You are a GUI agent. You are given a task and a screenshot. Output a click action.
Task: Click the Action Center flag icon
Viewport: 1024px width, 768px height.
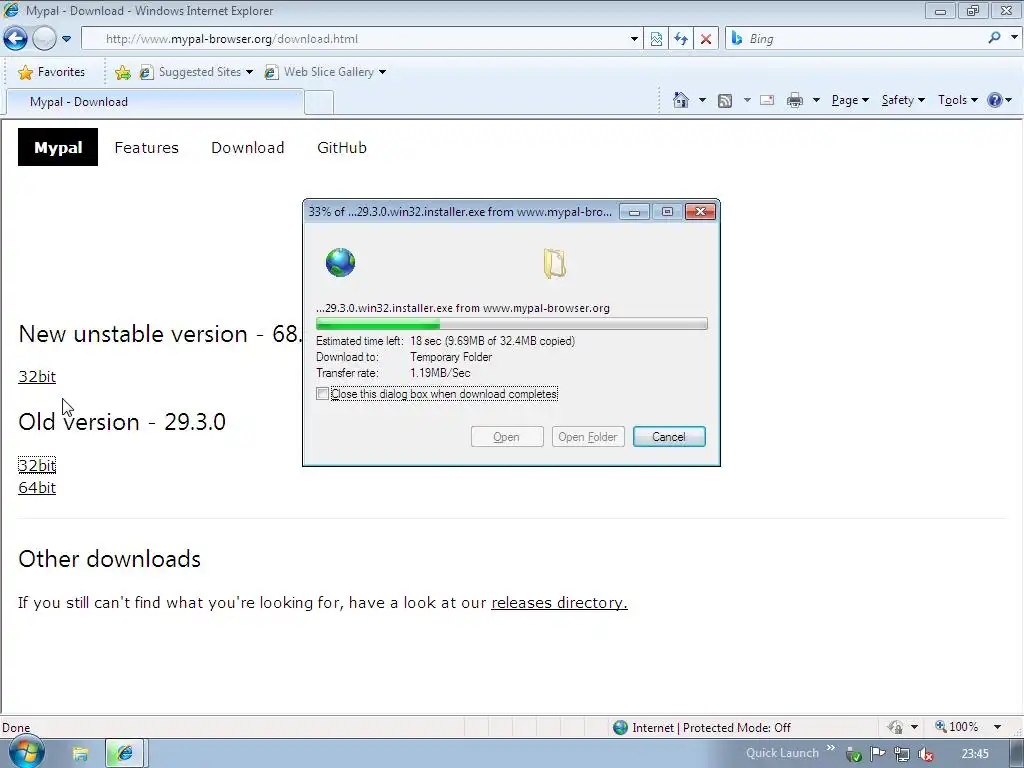click(x=878, y=754)
